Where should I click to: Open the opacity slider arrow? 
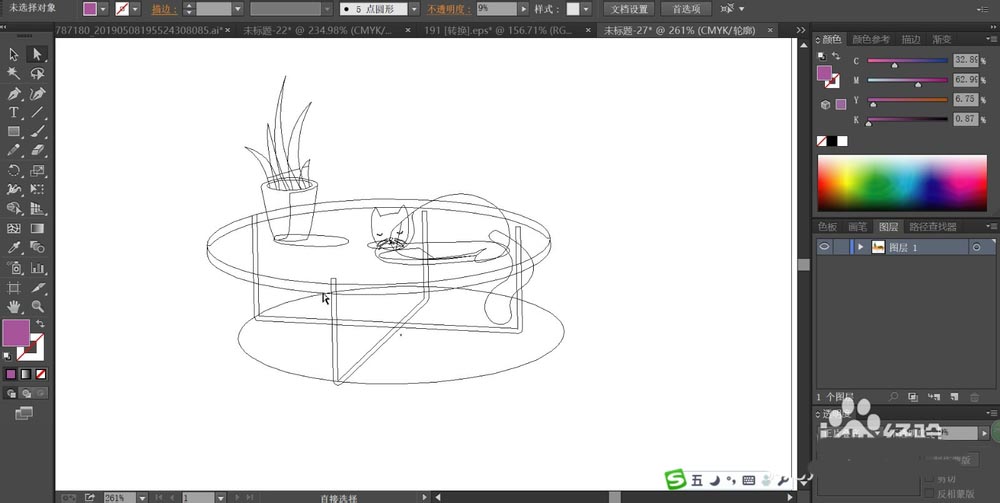tap(524, 10)
